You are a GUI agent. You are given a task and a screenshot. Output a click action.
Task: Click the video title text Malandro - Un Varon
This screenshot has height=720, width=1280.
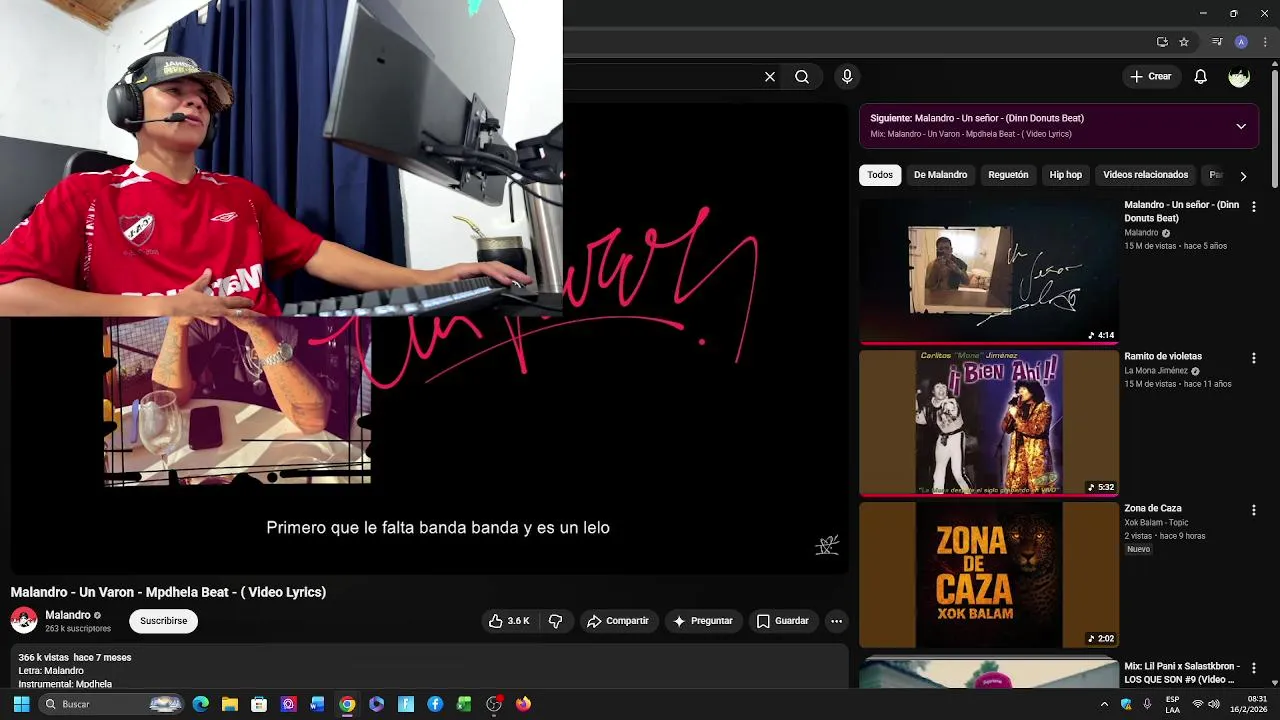click(168, 592)
